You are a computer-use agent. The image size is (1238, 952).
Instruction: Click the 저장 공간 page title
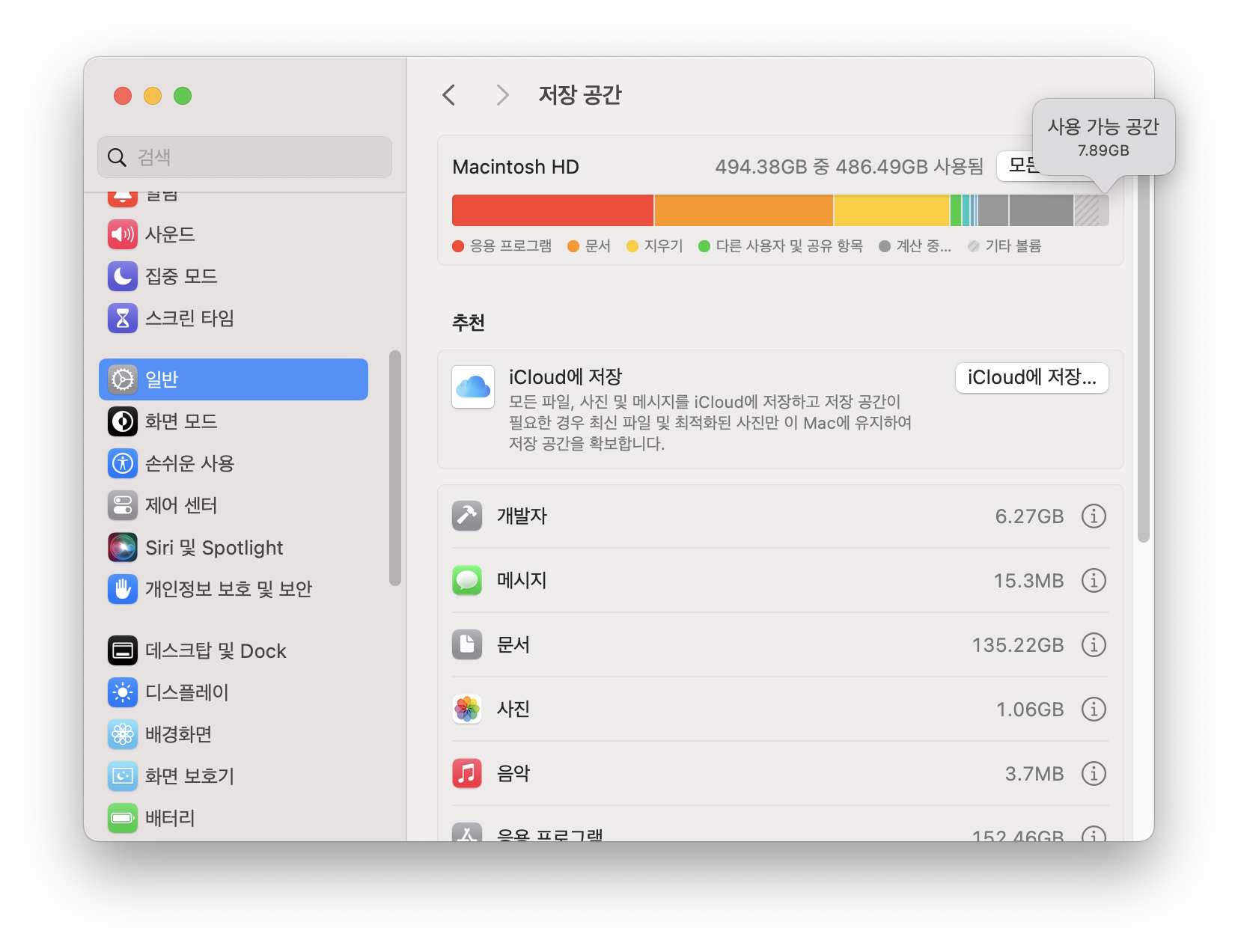click(580, 95)
